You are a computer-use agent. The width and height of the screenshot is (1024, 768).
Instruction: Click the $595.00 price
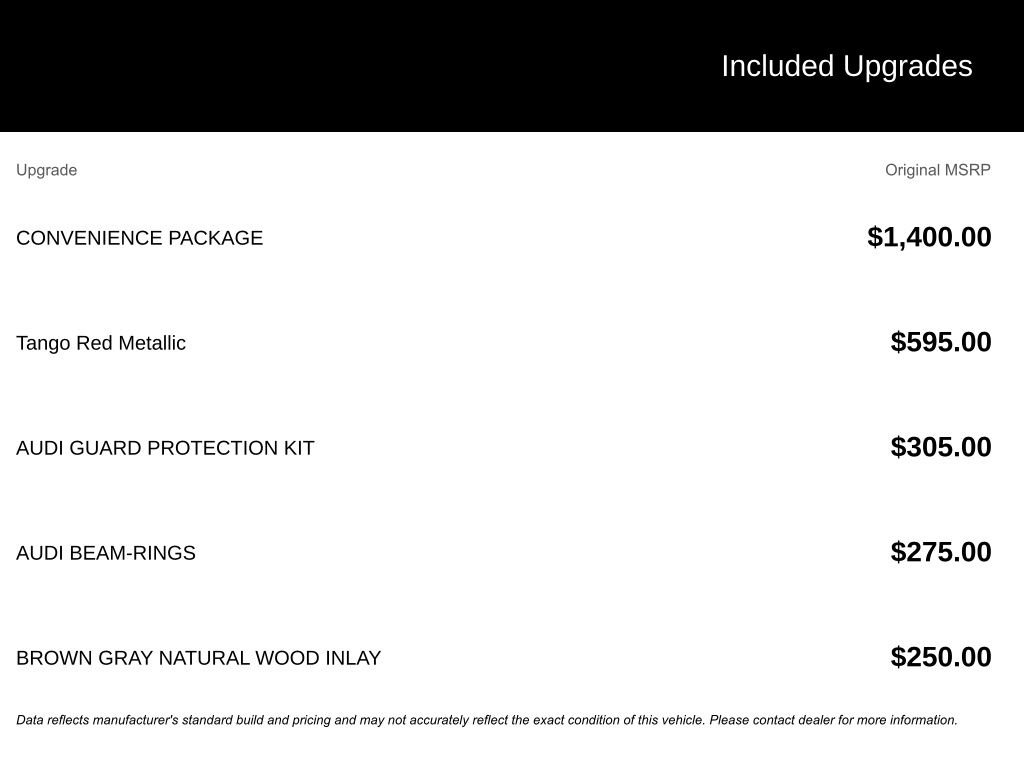[941, 342]
